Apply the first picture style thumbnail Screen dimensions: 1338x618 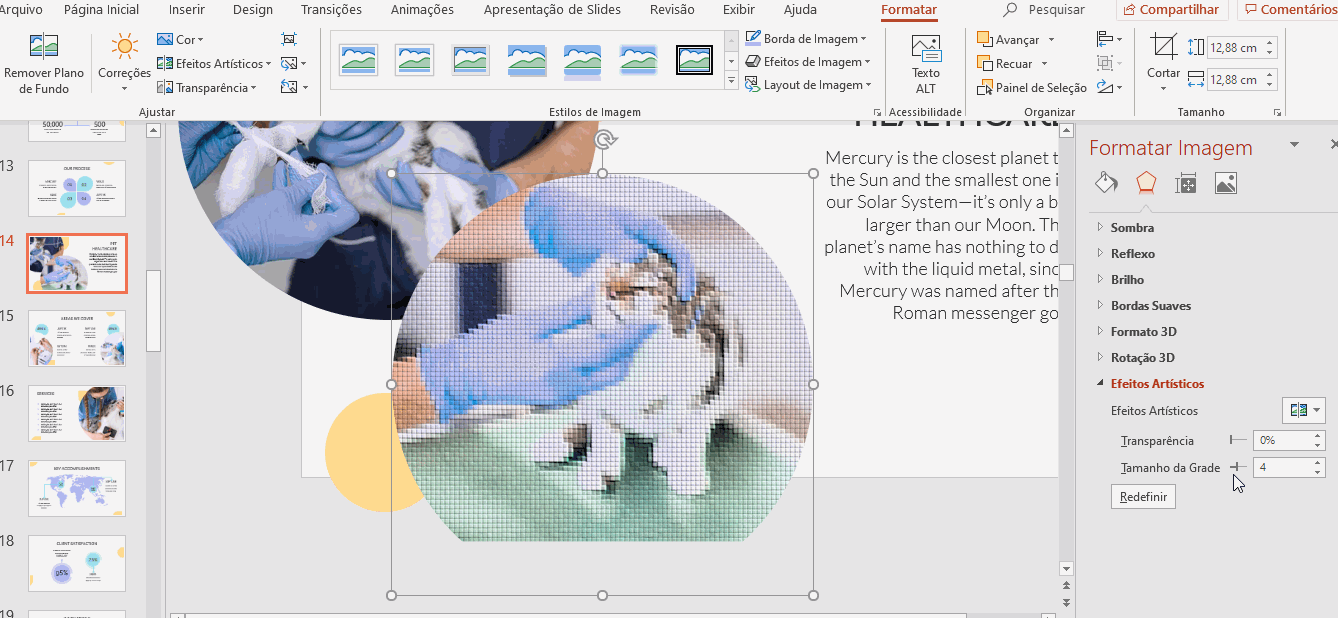(x=358, y=60)
